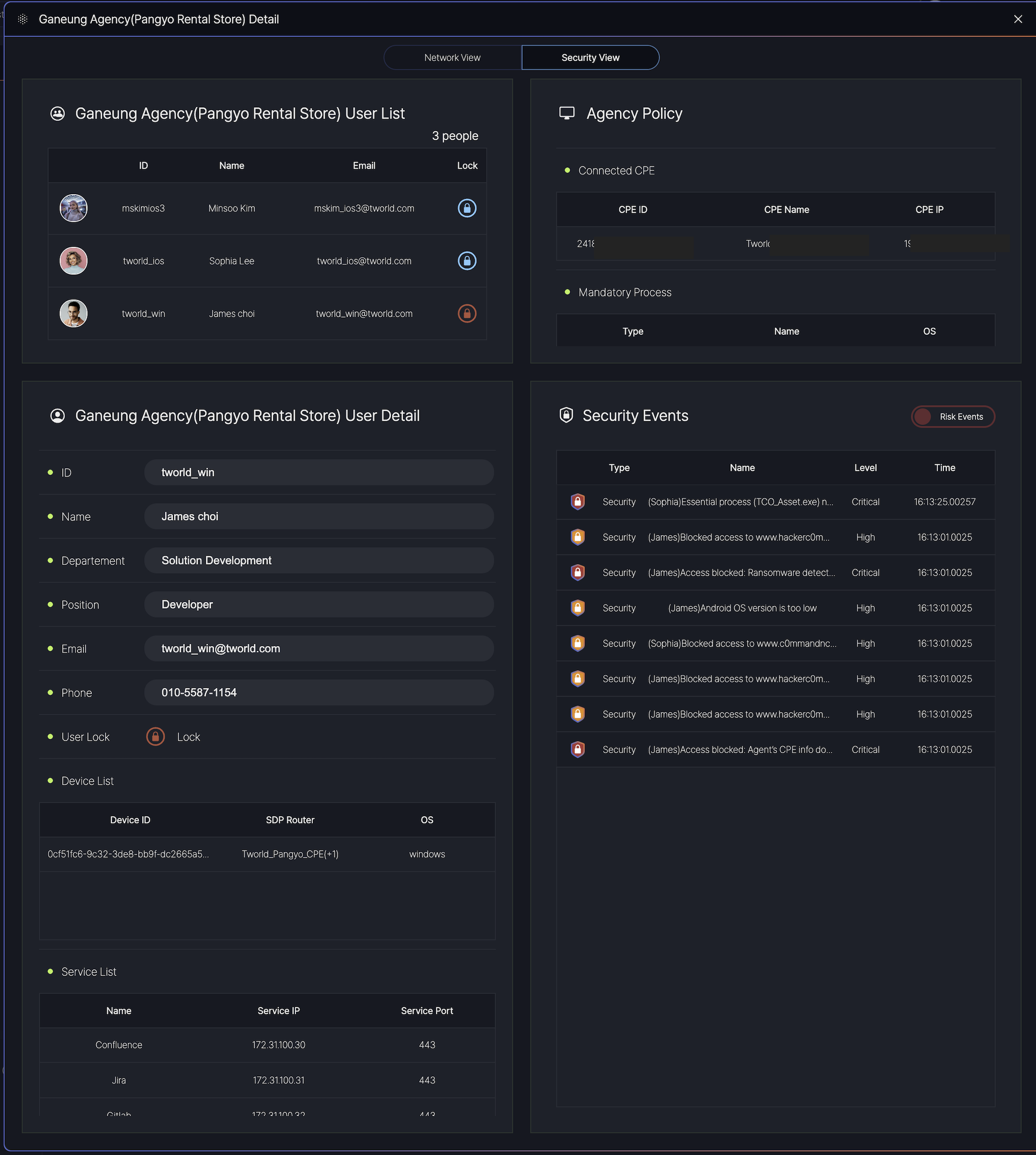The height and width of the screenshot is (1155, 1036).
Task: Toggle the Risk Events switch
Action: 952,417
